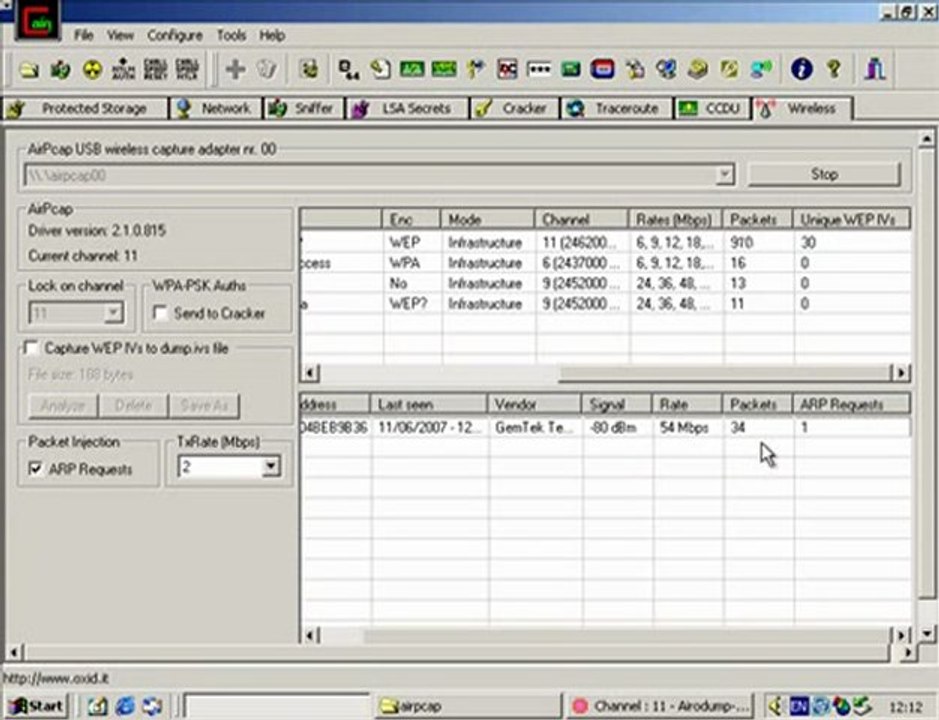Click the yellow question mark Help icon
This screenshot has width=939, height=720.
[834, 69]
